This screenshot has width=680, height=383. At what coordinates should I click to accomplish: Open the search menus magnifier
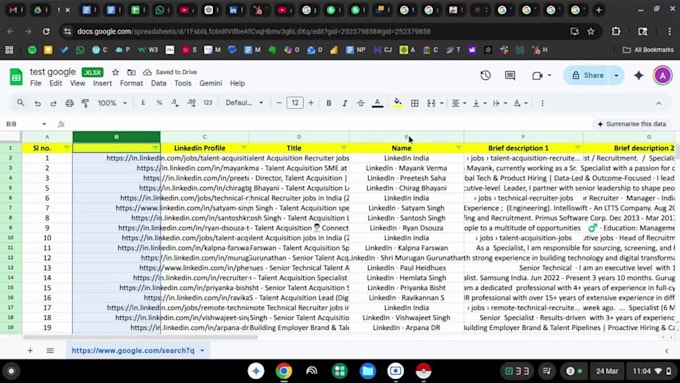pyautogui.click(x=20, y=103)
